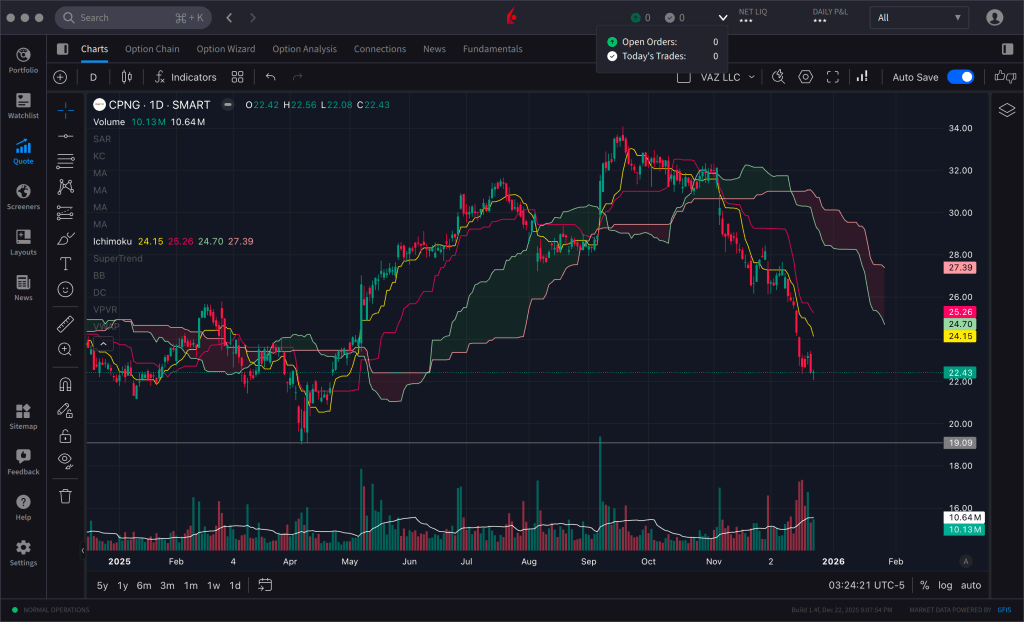
Task: Activate the magnet snap mode
Action: pos(65,384)
